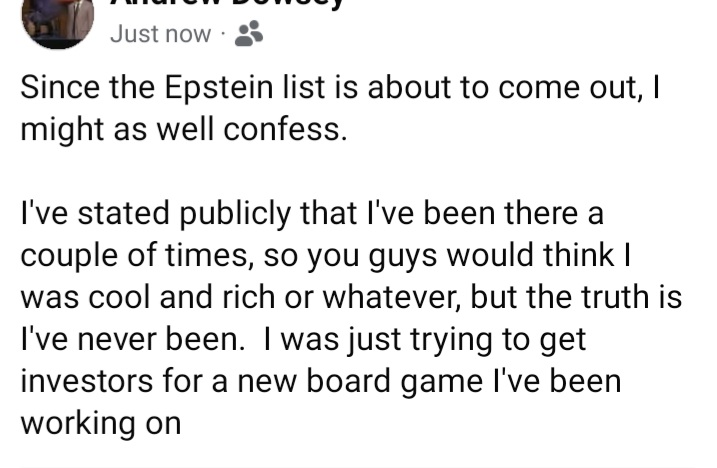Click the dot separator after "Just now"
Image resolution: width=717 pixels, height=468 pixels.
point(223,34)
